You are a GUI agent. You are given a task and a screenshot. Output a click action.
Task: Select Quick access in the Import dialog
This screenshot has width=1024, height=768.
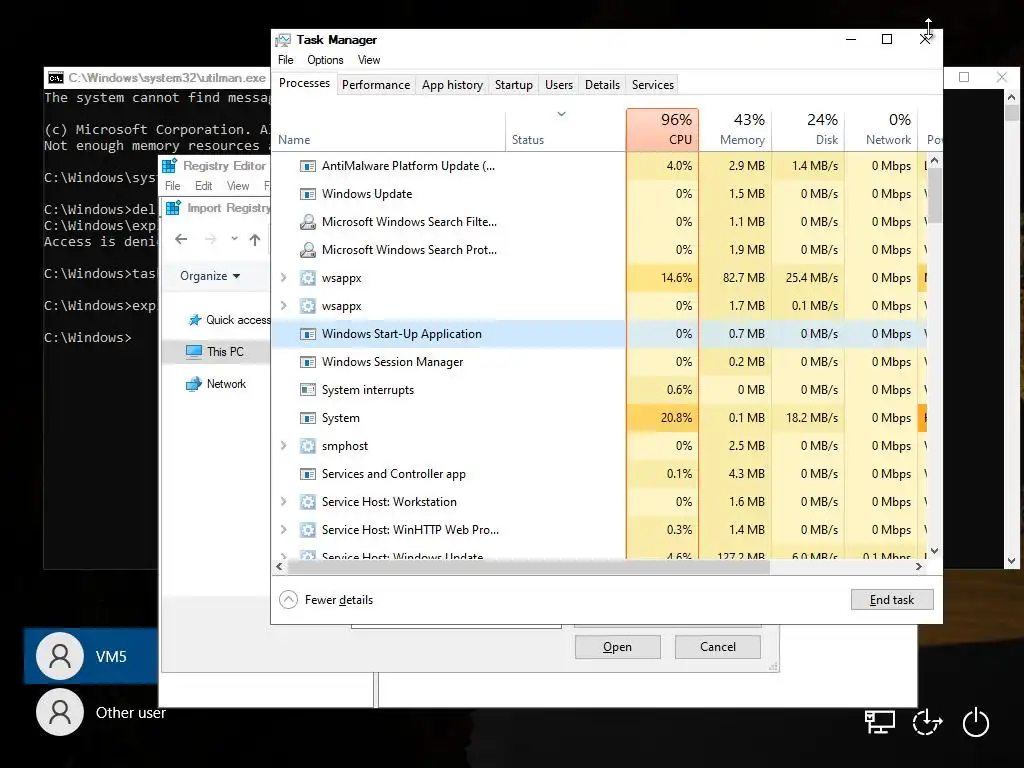pos(229,320)
